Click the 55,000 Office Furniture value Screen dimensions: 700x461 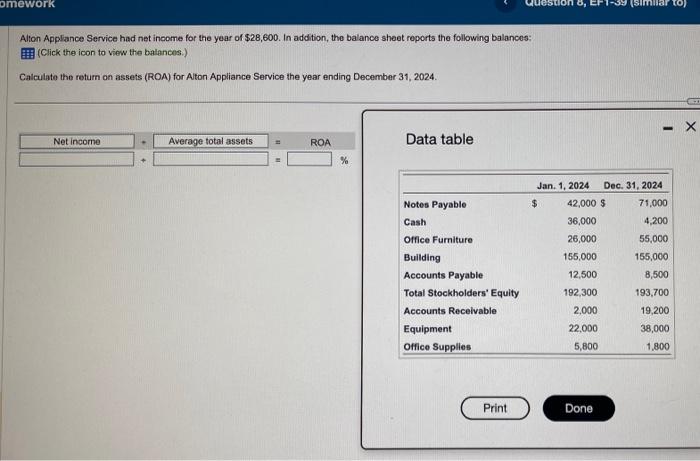[x=654, y=239]
